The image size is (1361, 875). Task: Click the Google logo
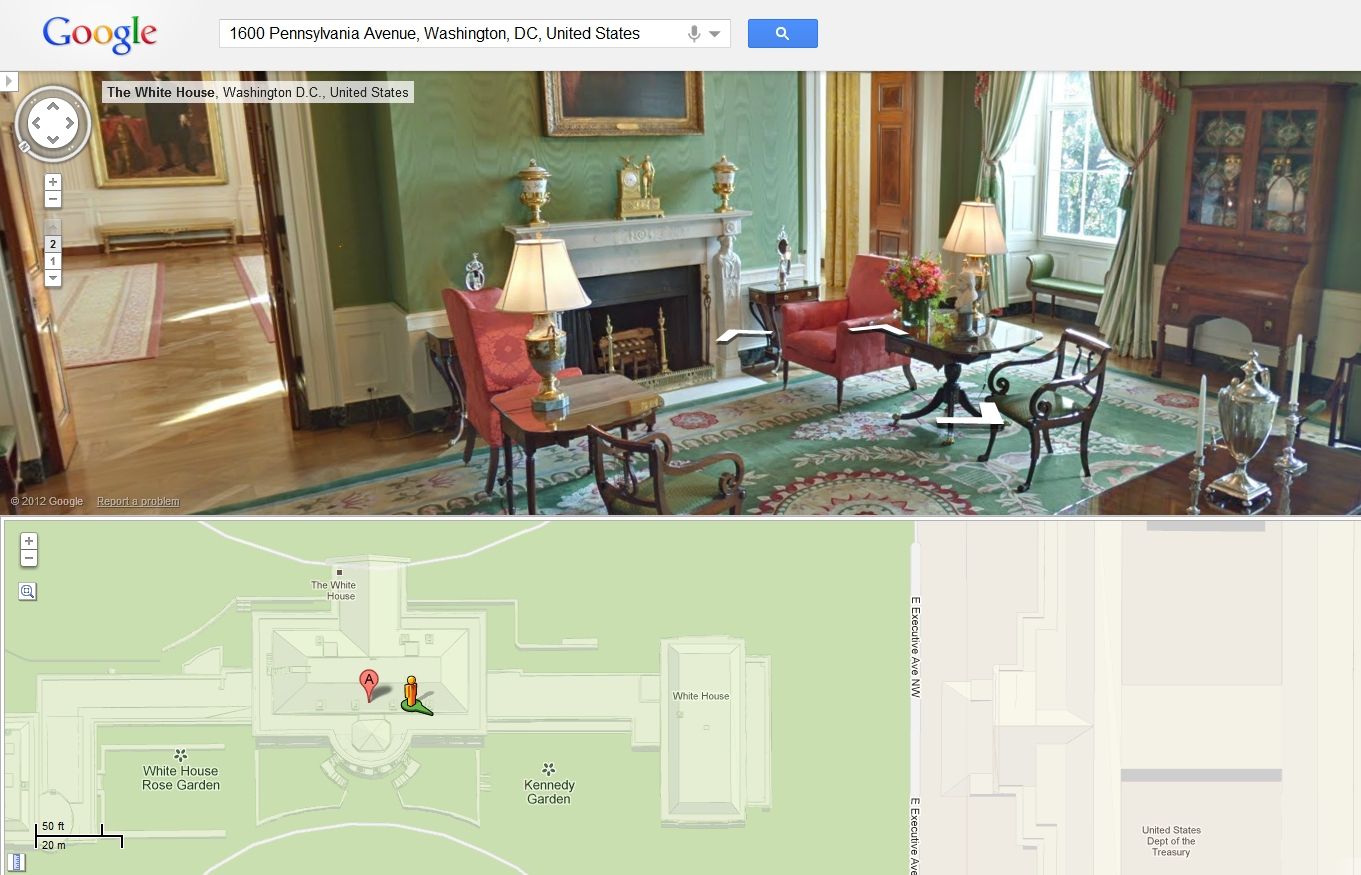(100, 34)
